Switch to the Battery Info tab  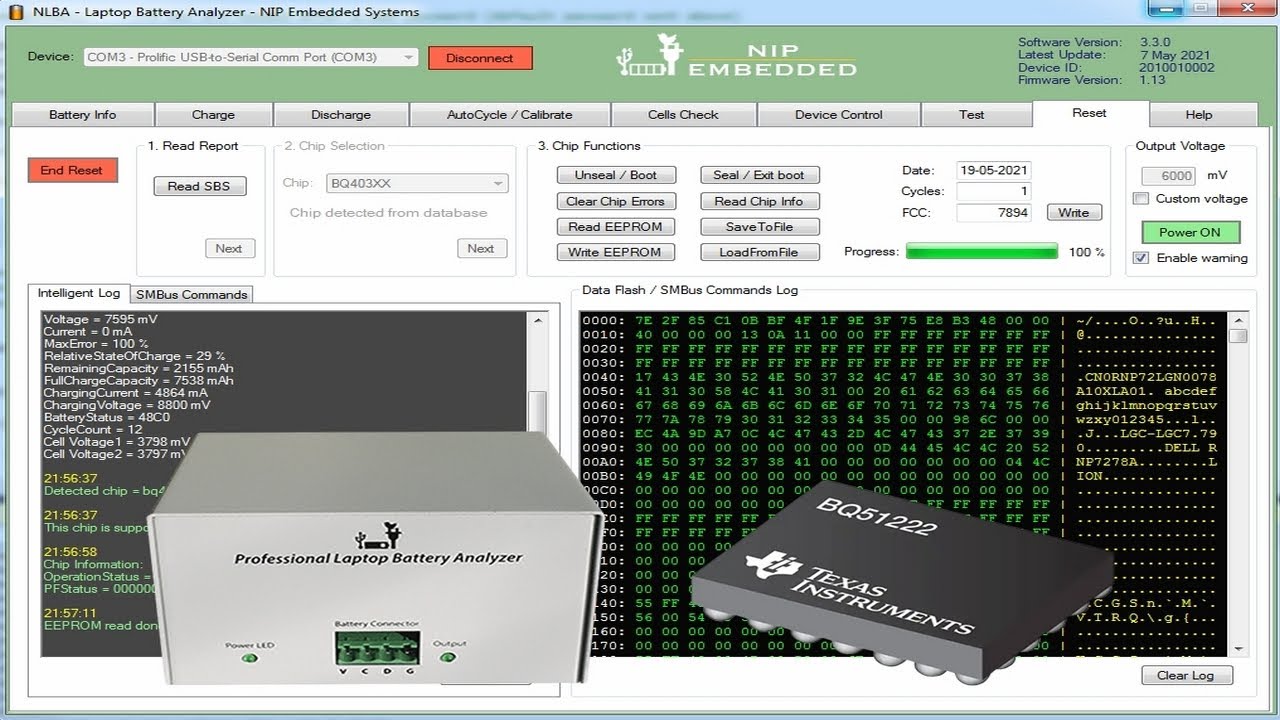[82, 115]
